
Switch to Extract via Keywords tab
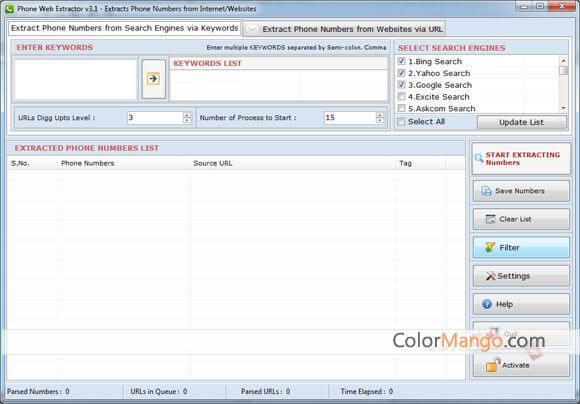click(125, 28)
